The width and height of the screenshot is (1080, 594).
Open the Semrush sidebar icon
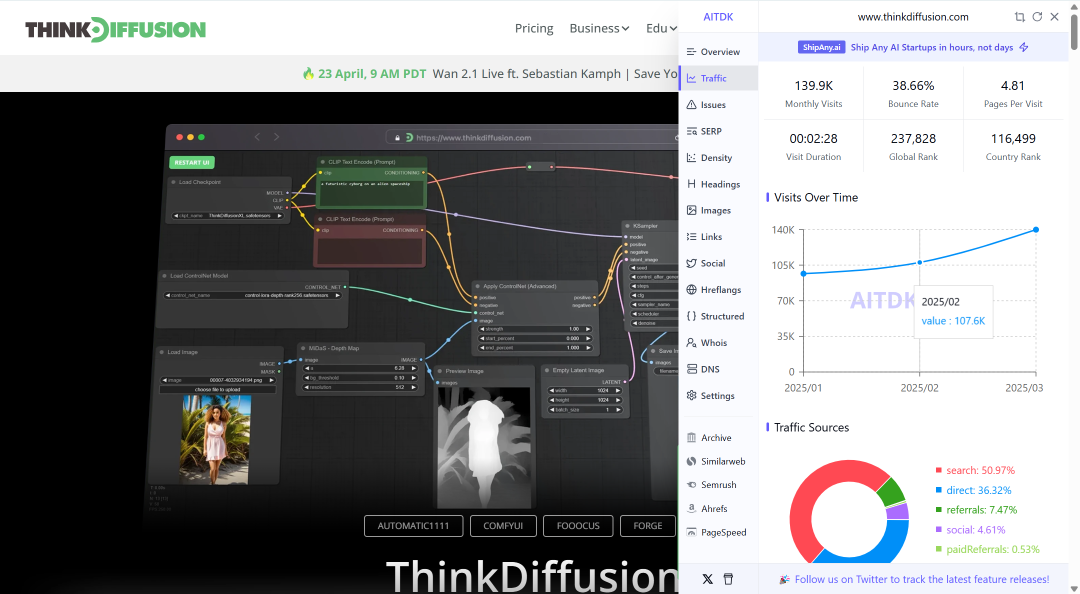click(691, 484)
